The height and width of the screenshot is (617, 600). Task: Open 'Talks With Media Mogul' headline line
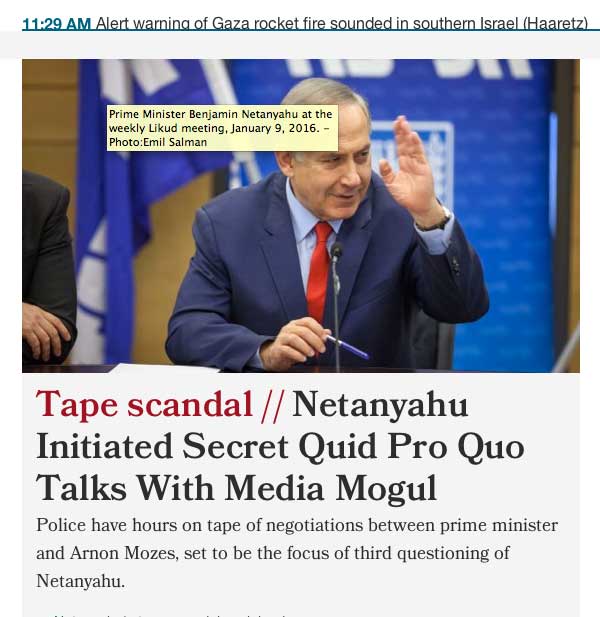236,488
